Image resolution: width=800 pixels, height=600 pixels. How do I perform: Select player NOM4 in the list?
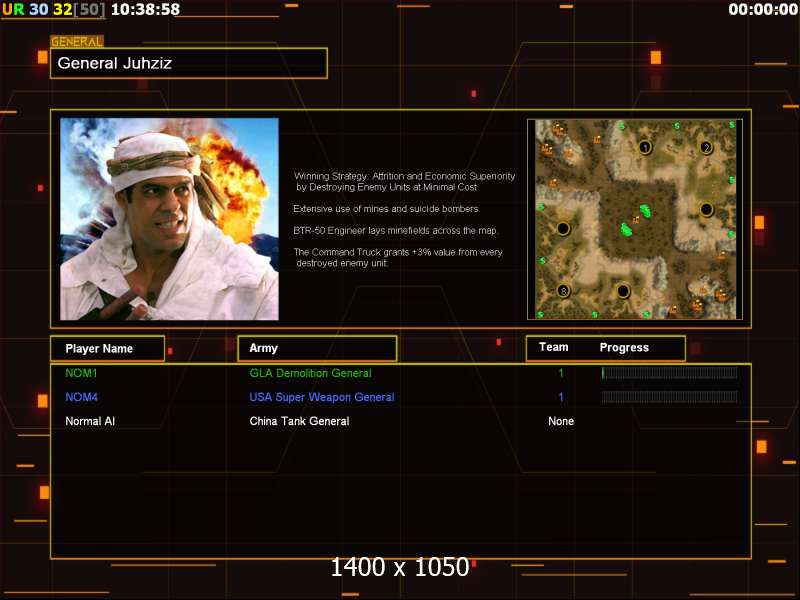coord(82,397)
